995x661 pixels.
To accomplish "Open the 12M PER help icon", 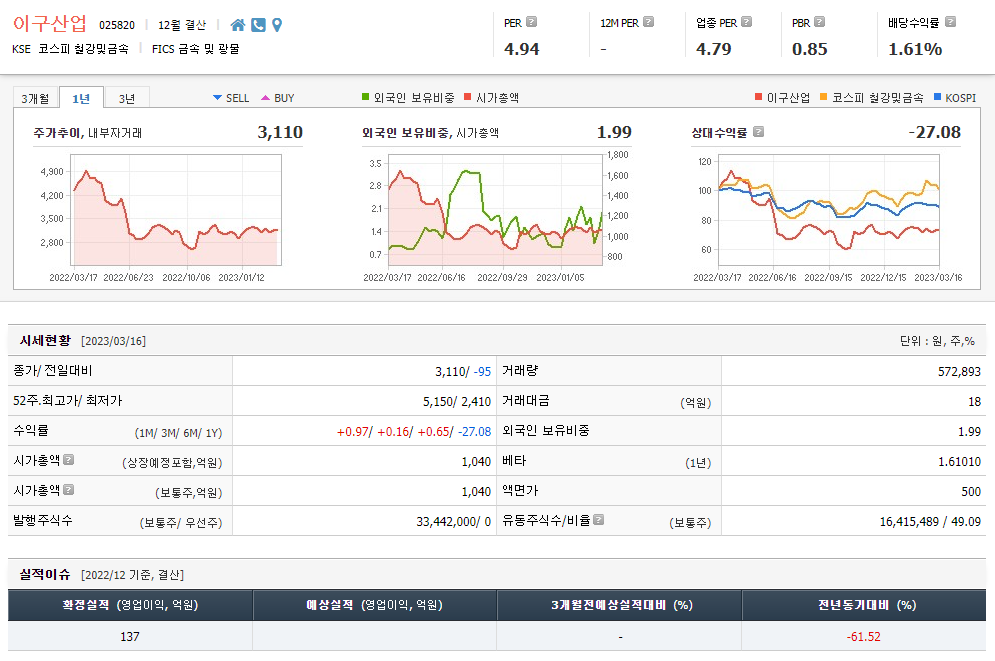I will point(649,22).
